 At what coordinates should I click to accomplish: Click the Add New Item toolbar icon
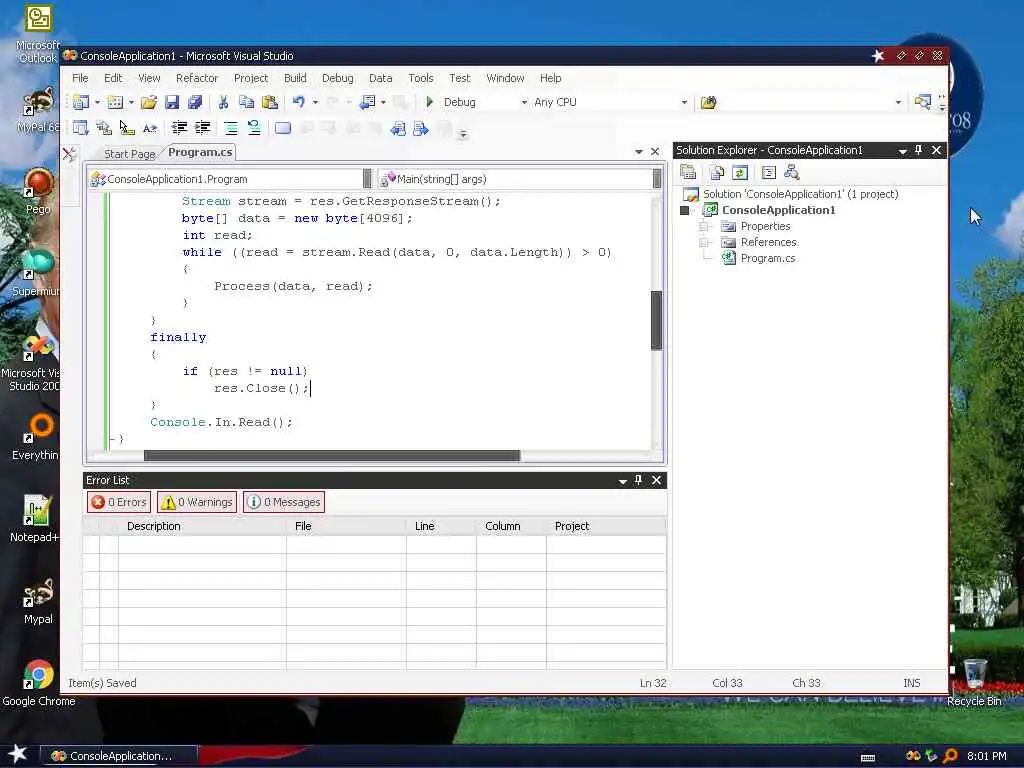(115, 102)
